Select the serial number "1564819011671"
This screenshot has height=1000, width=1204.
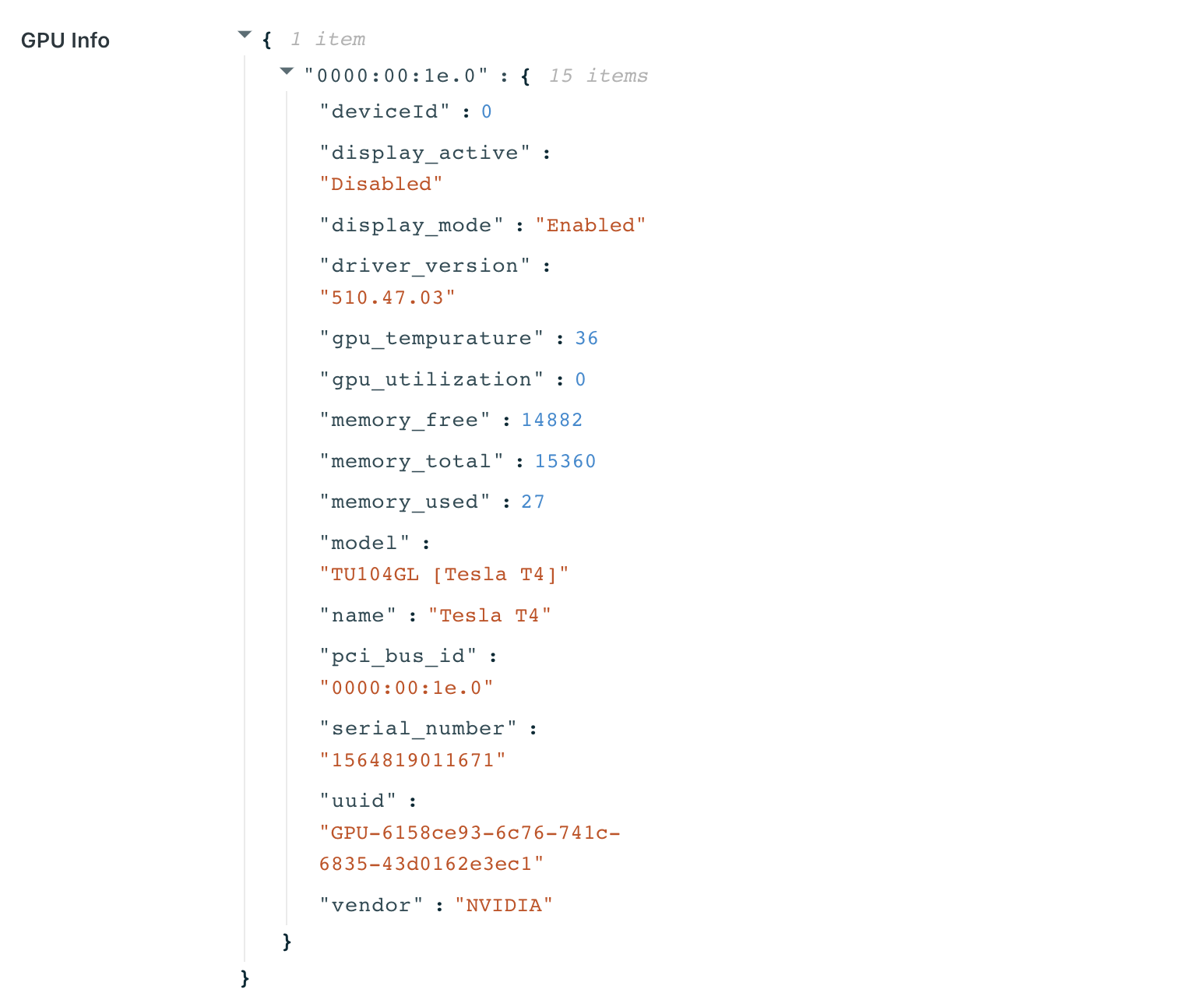tap(412, 761)
